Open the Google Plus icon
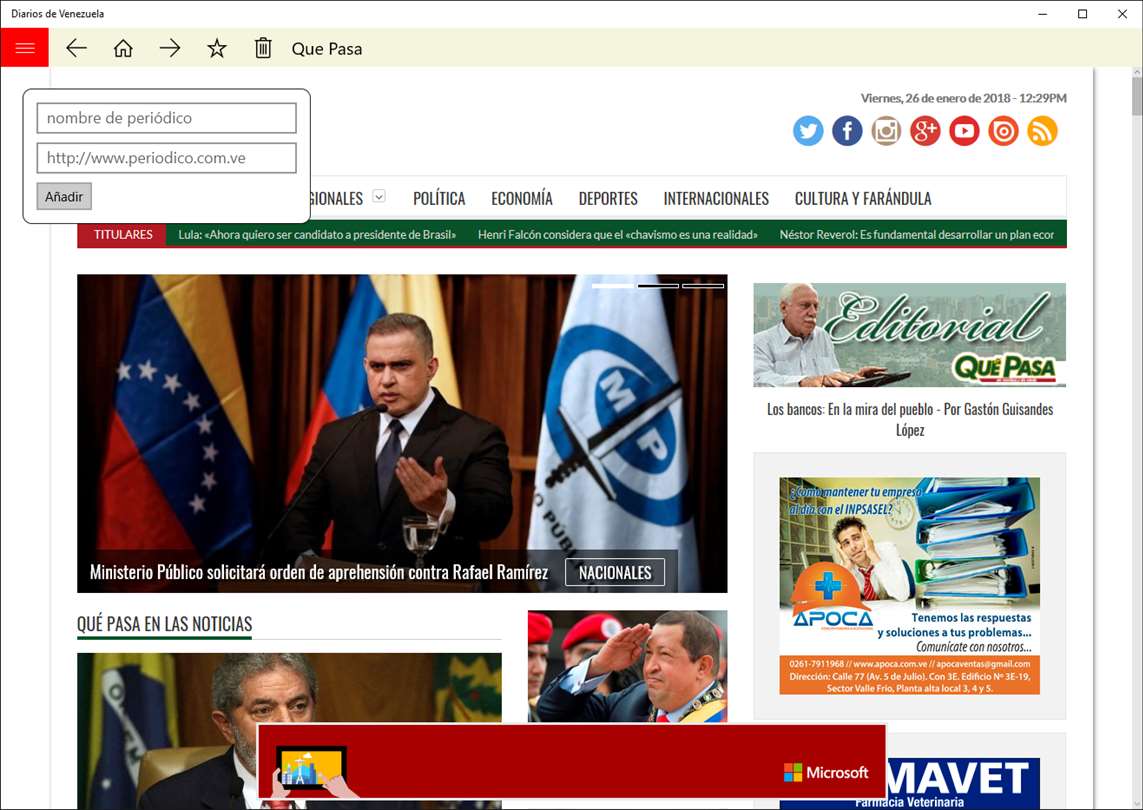Screen dimensions: 1143x810 pyautogui.click(x=925, y=131)
